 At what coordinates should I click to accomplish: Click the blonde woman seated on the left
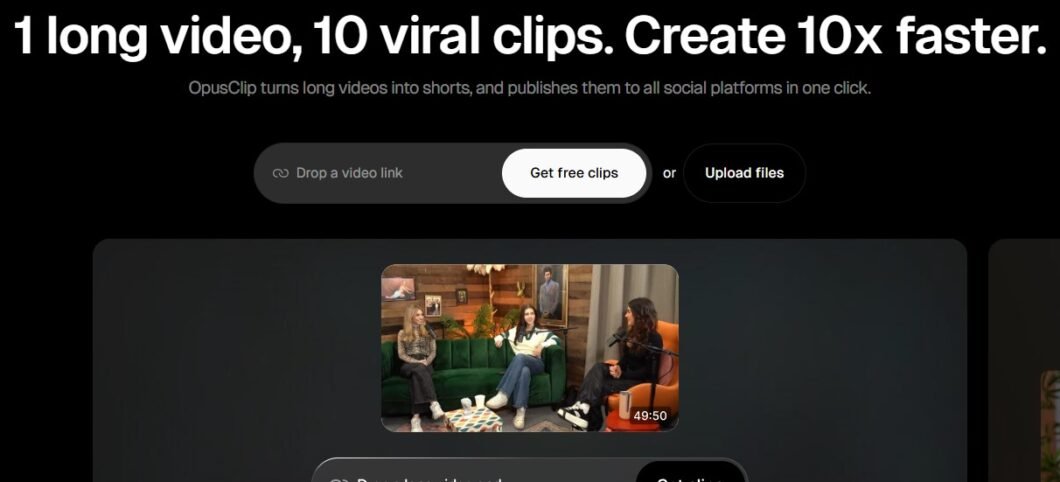tap(417, 360)
